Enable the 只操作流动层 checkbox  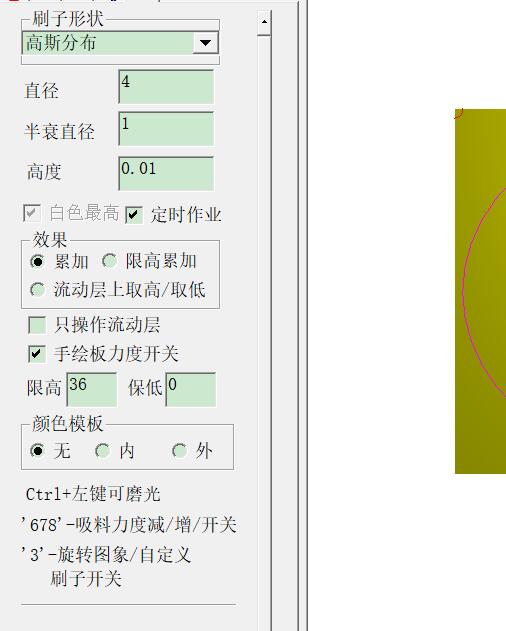pyautogui.click(x=37, y=325)
